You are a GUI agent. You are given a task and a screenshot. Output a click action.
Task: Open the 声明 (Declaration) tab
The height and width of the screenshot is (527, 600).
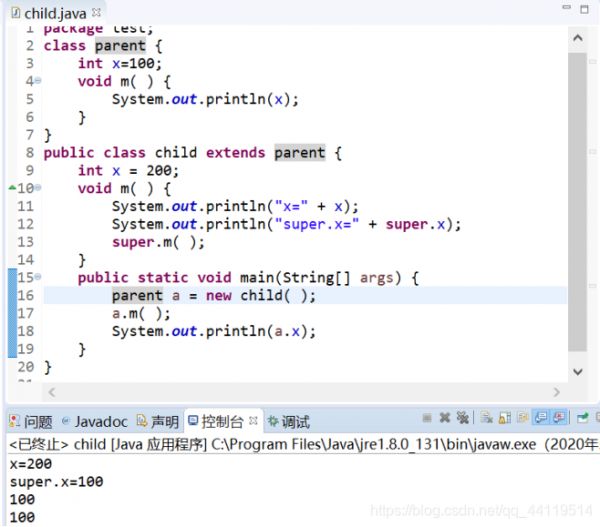158,422
